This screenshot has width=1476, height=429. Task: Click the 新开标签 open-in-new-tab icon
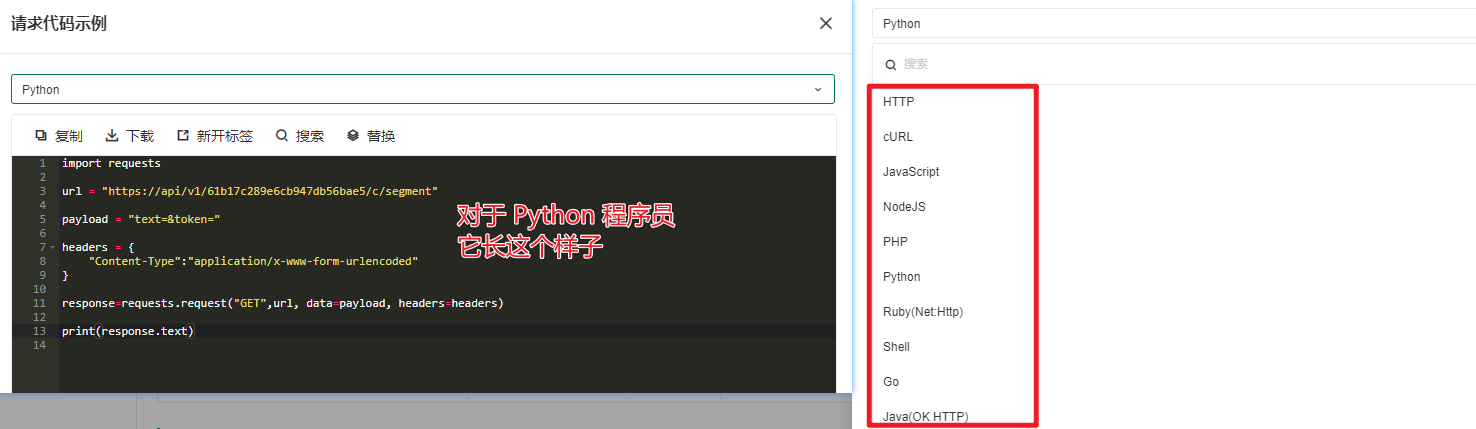click(x=183, y=136)
